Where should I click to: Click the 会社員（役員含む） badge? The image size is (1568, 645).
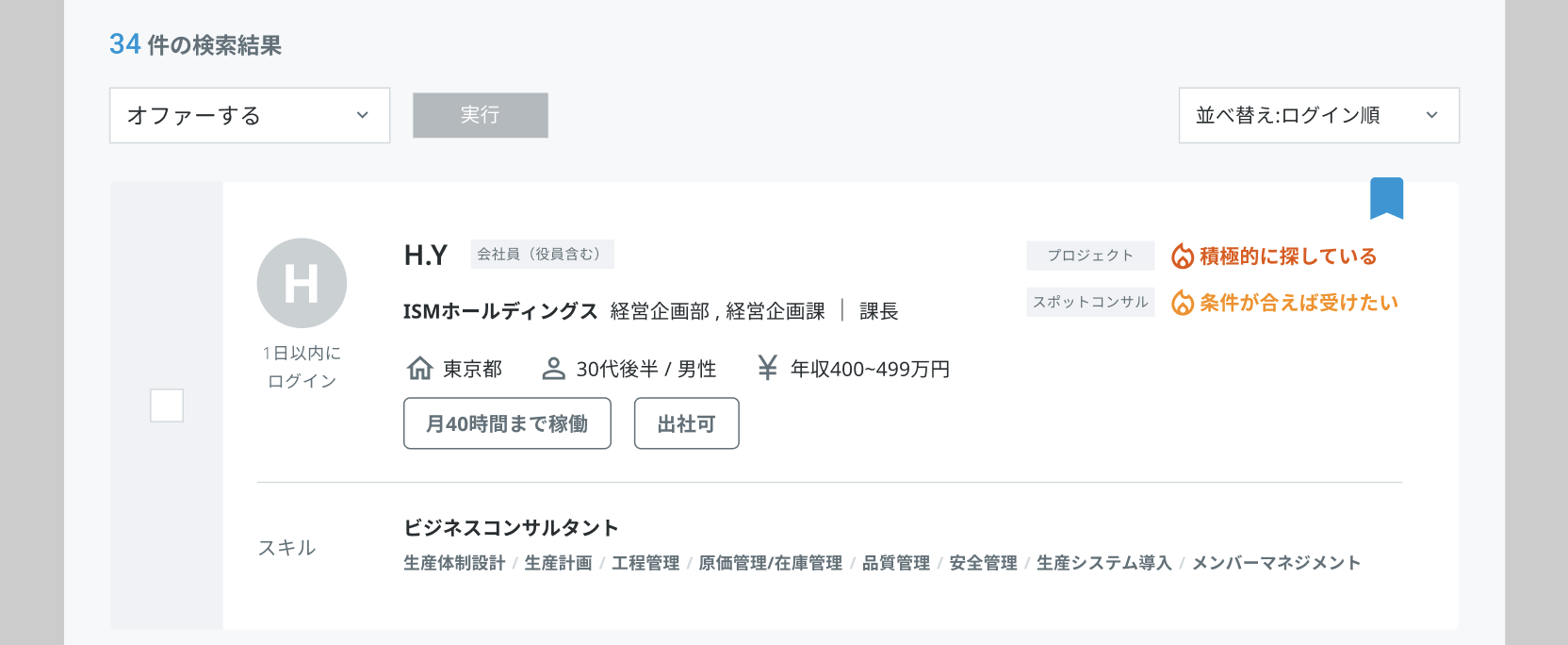pos(542,254)
